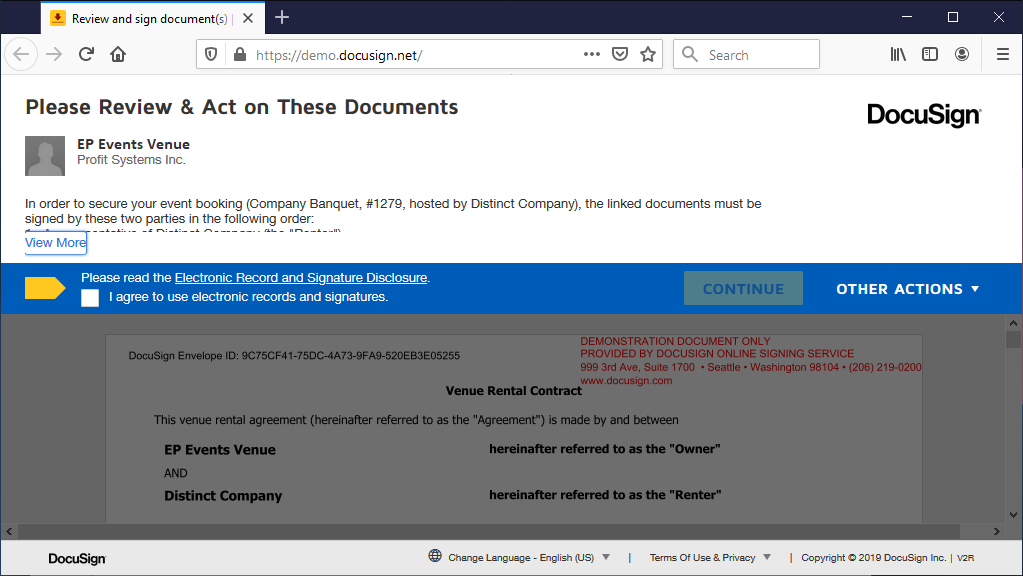Open page actions three-dot menu
Screen dimensions: 1023x576
coord(592,54)
